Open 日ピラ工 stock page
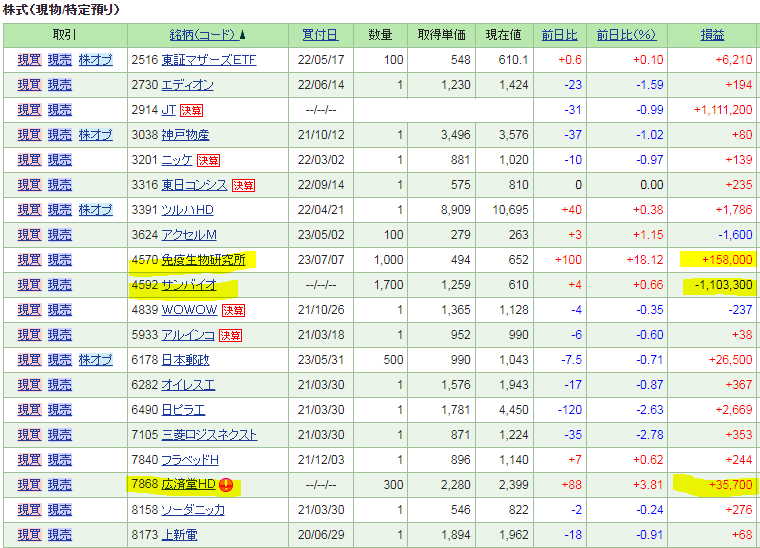 [x=183, y=410]
